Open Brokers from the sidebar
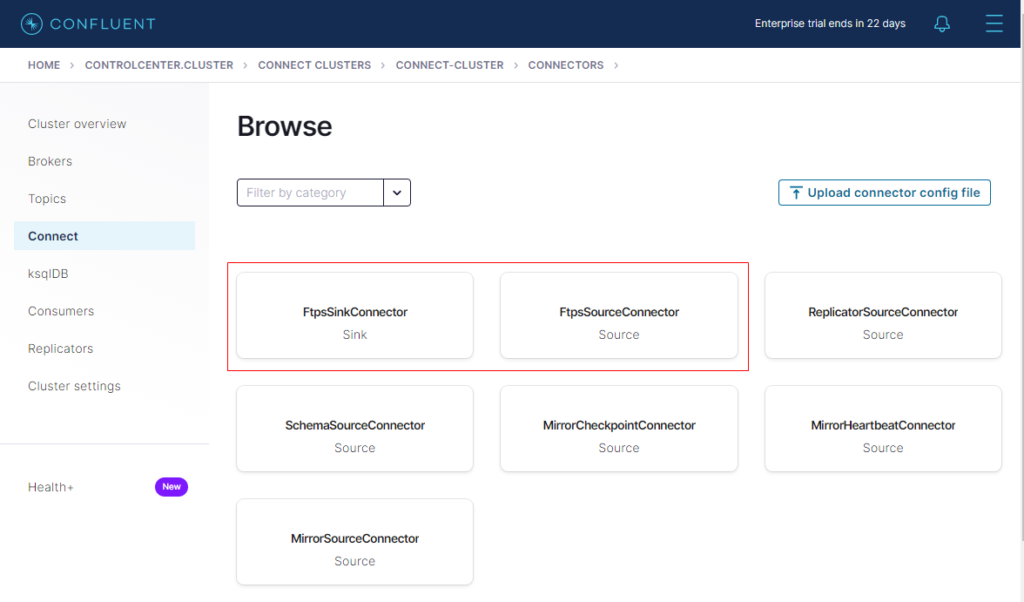This screenshot has height=602, width=1024. pos(49,161)
